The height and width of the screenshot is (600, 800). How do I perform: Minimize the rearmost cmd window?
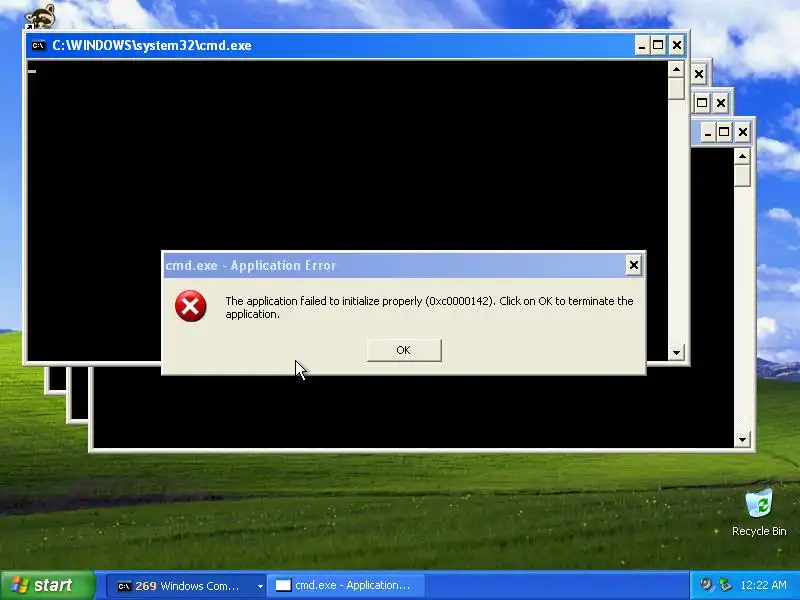tap(707, 133)
